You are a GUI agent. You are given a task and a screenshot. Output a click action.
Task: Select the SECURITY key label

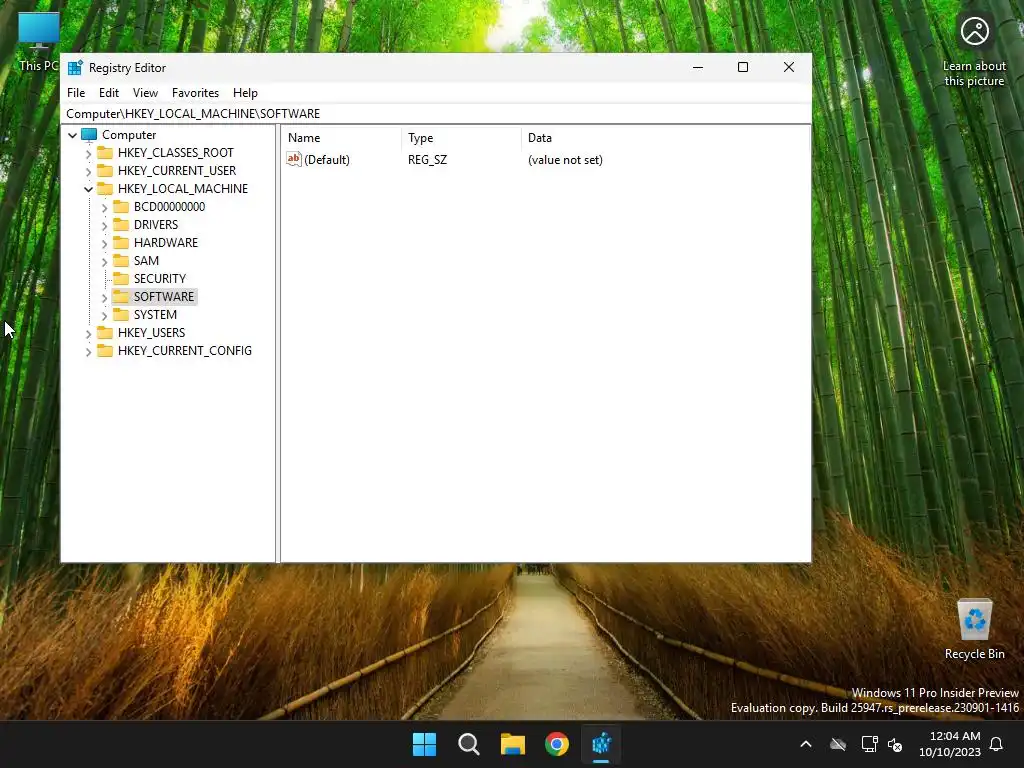click(x=160, y=278)
